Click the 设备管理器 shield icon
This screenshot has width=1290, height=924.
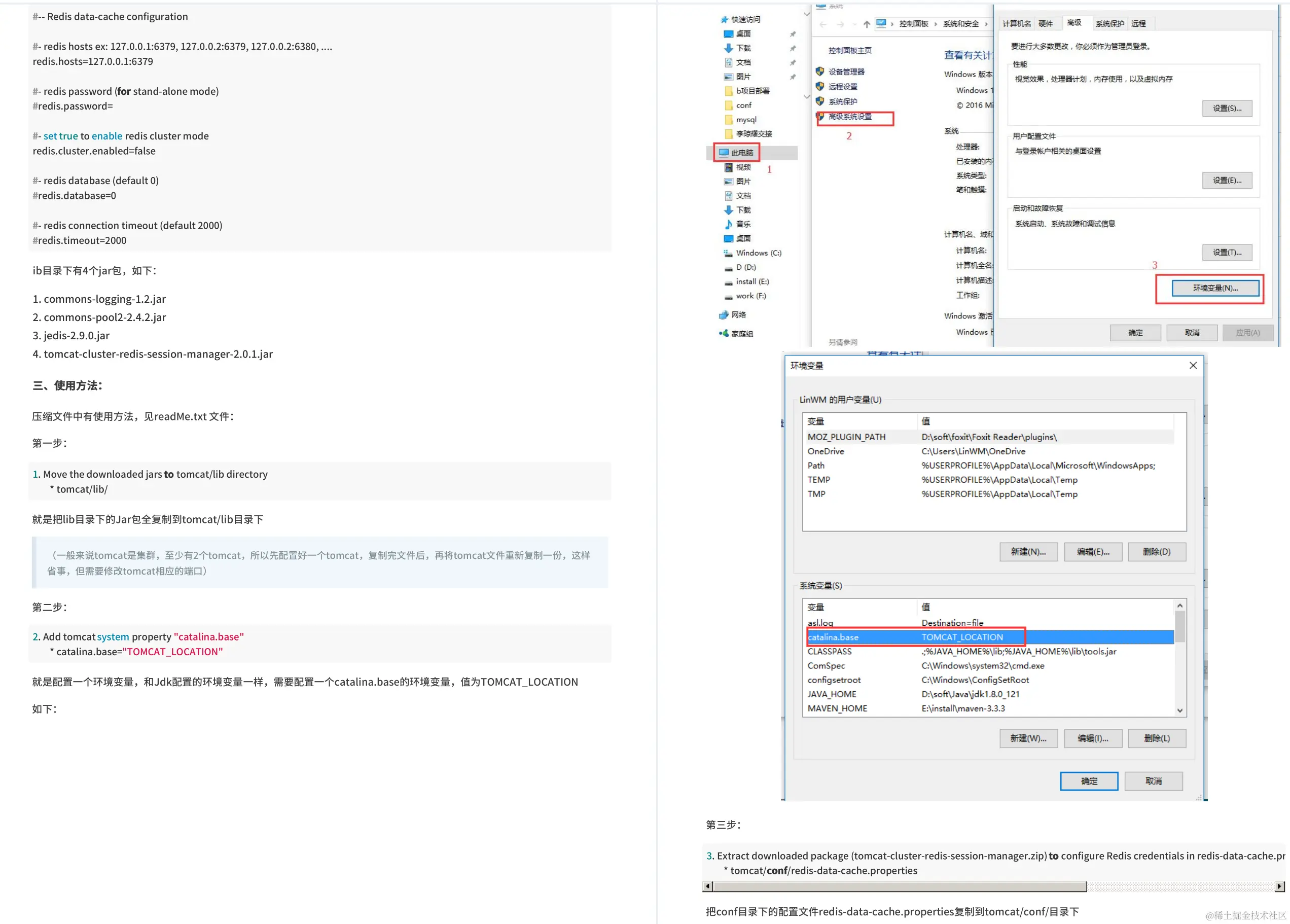(x=819, y=72)
